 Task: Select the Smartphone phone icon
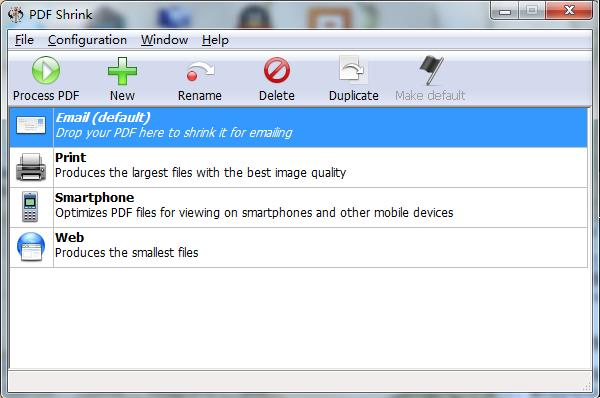tap(30, 207)
